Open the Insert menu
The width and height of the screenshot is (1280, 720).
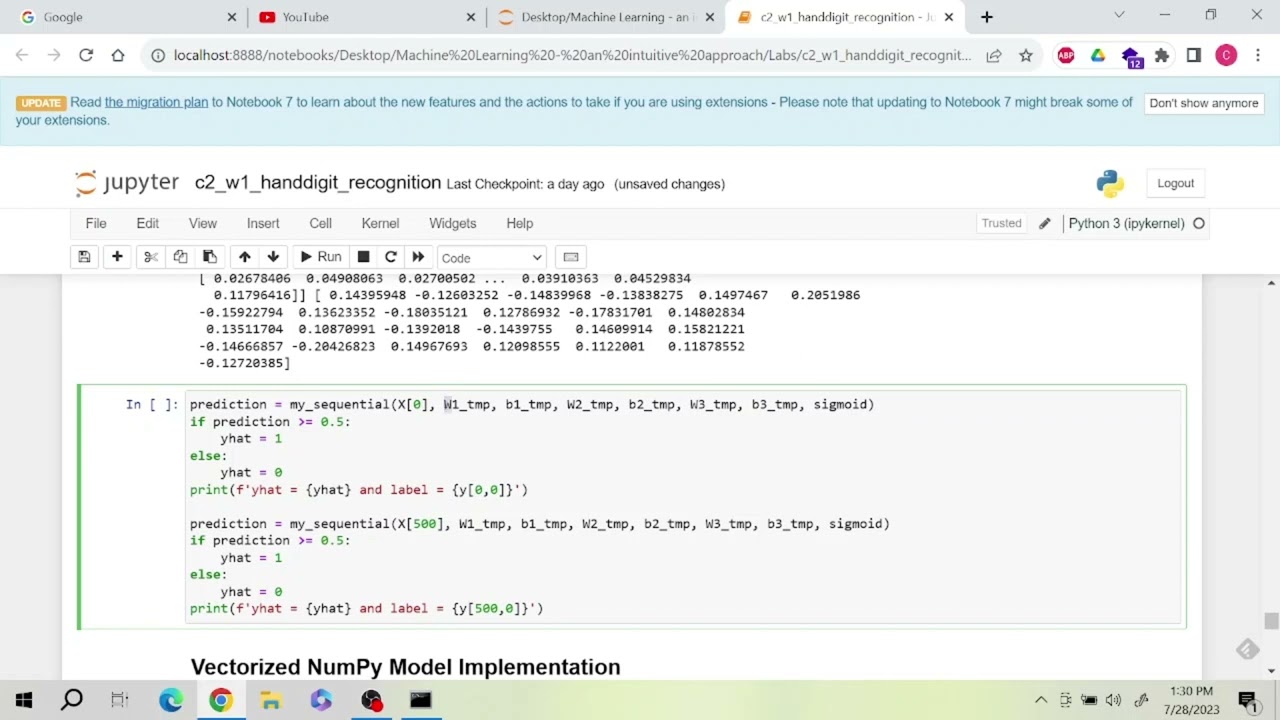click(263, 223)
